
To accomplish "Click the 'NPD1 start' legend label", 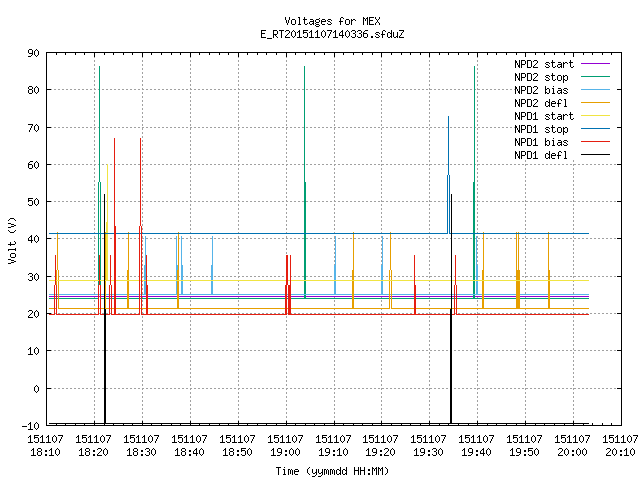I will click(544, 116).
